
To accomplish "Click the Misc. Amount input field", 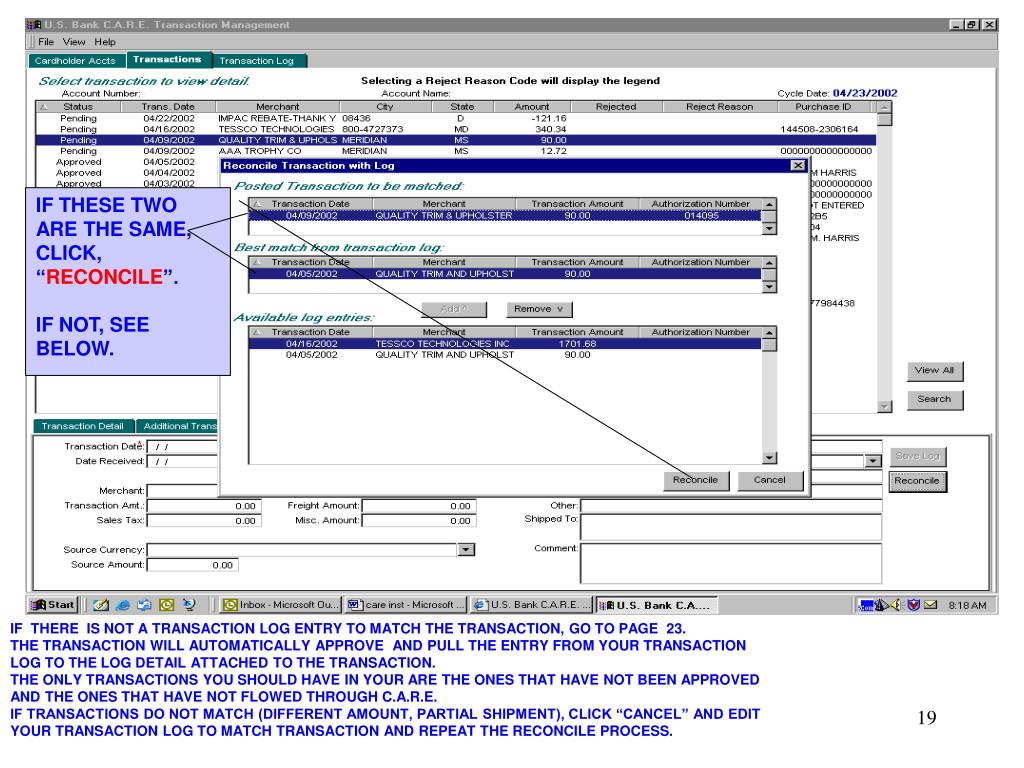I will pos(419,520).
